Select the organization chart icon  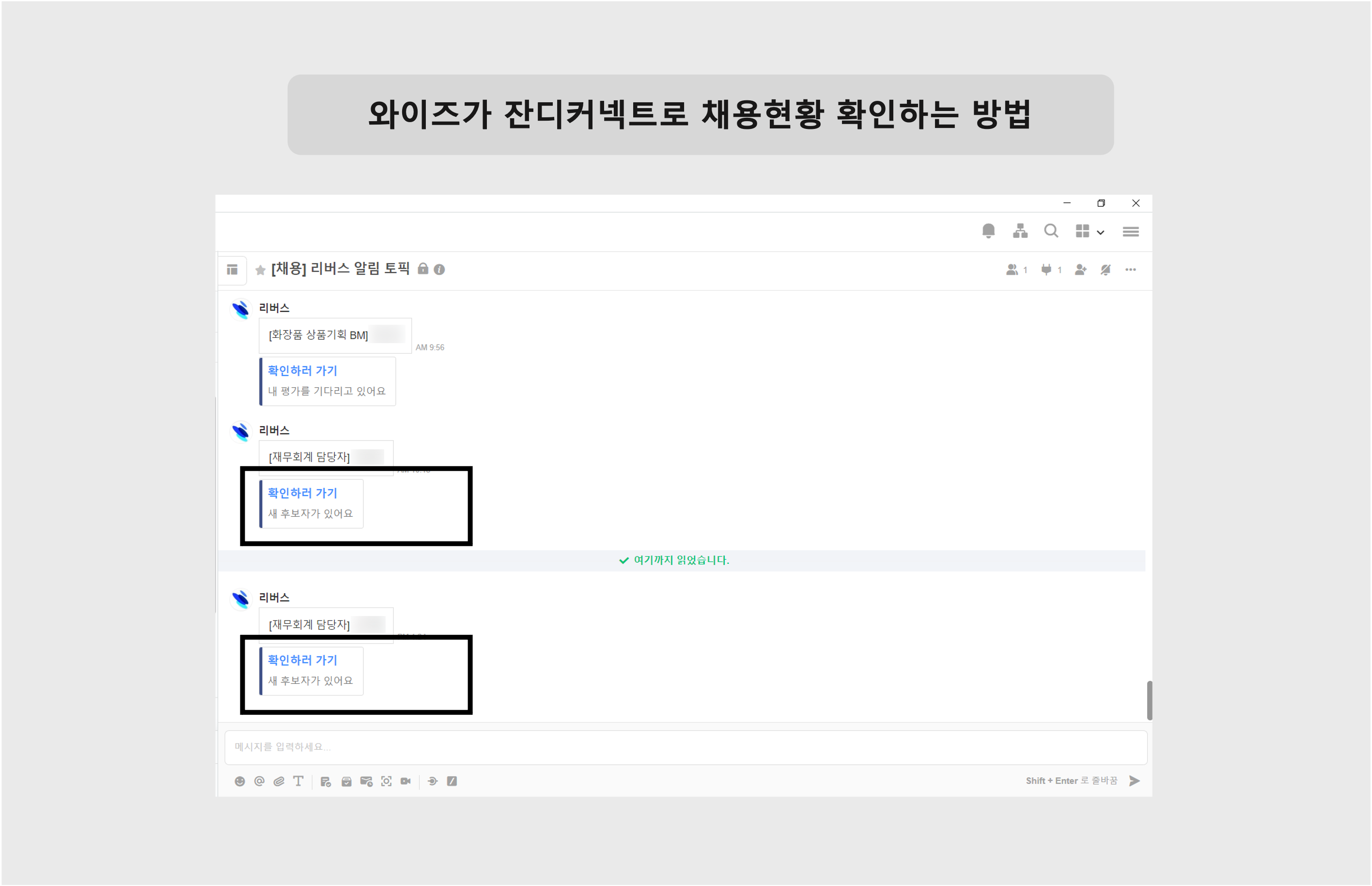[1020, 231]
